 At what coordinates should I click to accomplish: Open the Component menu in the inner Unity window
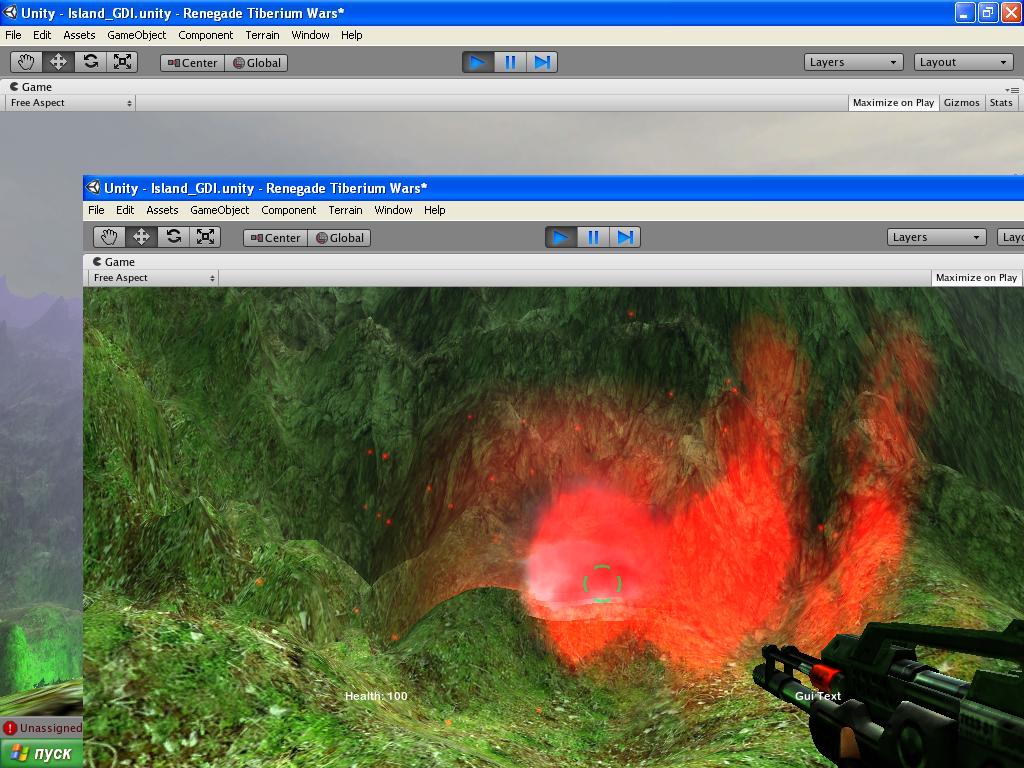[289, 210]
